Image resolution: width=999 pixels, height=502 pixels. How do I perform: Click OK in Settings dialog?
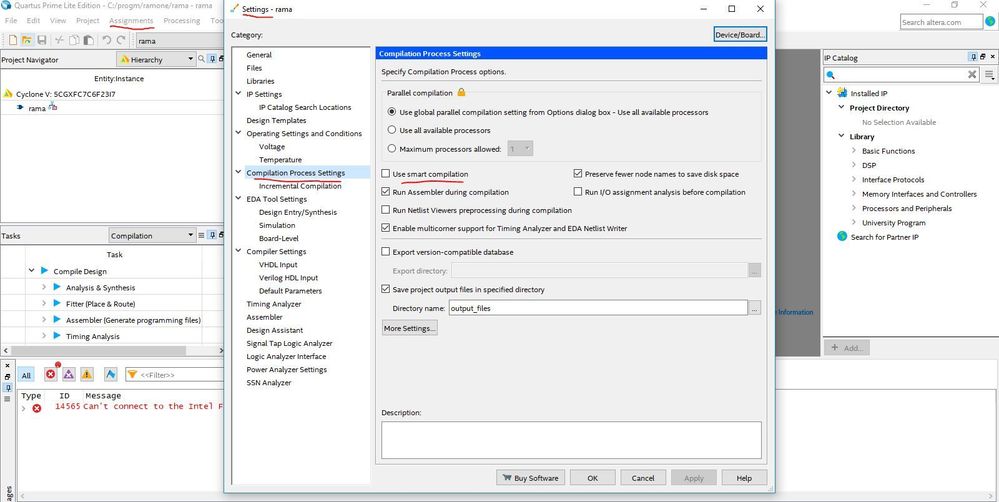coord(593,478)
